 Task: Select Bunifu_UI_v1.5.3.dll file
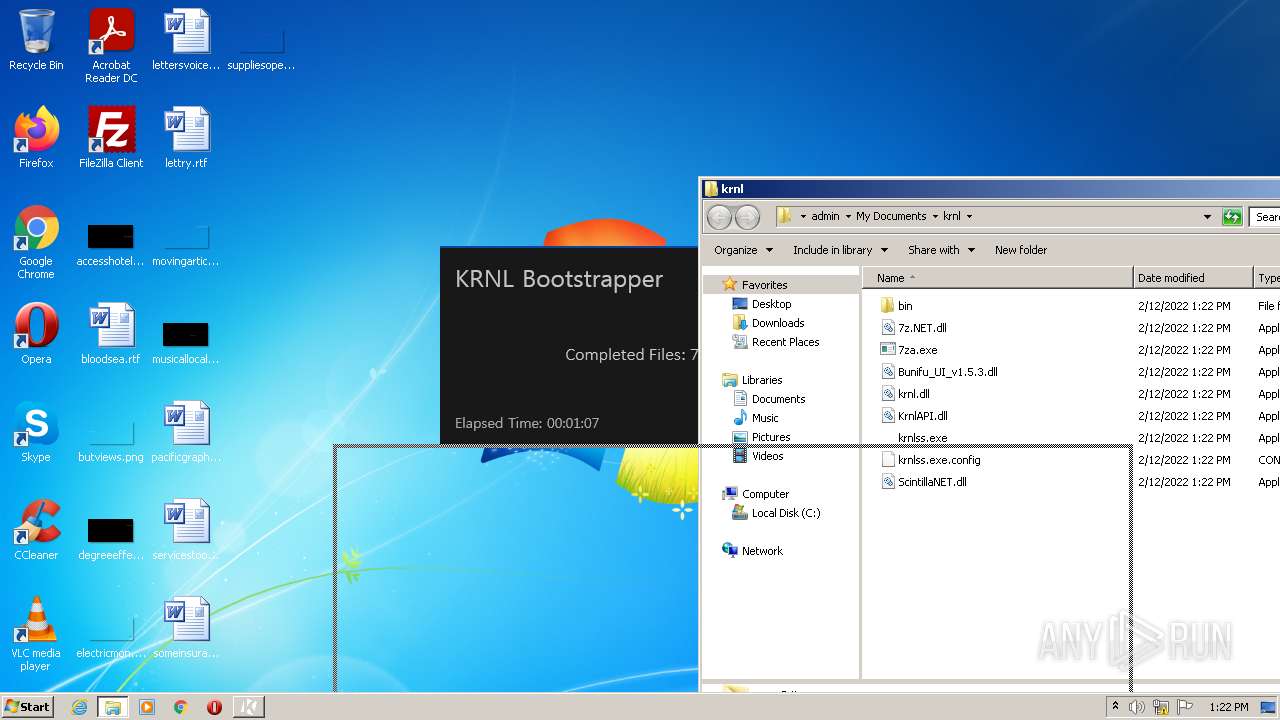click(939, 372)
